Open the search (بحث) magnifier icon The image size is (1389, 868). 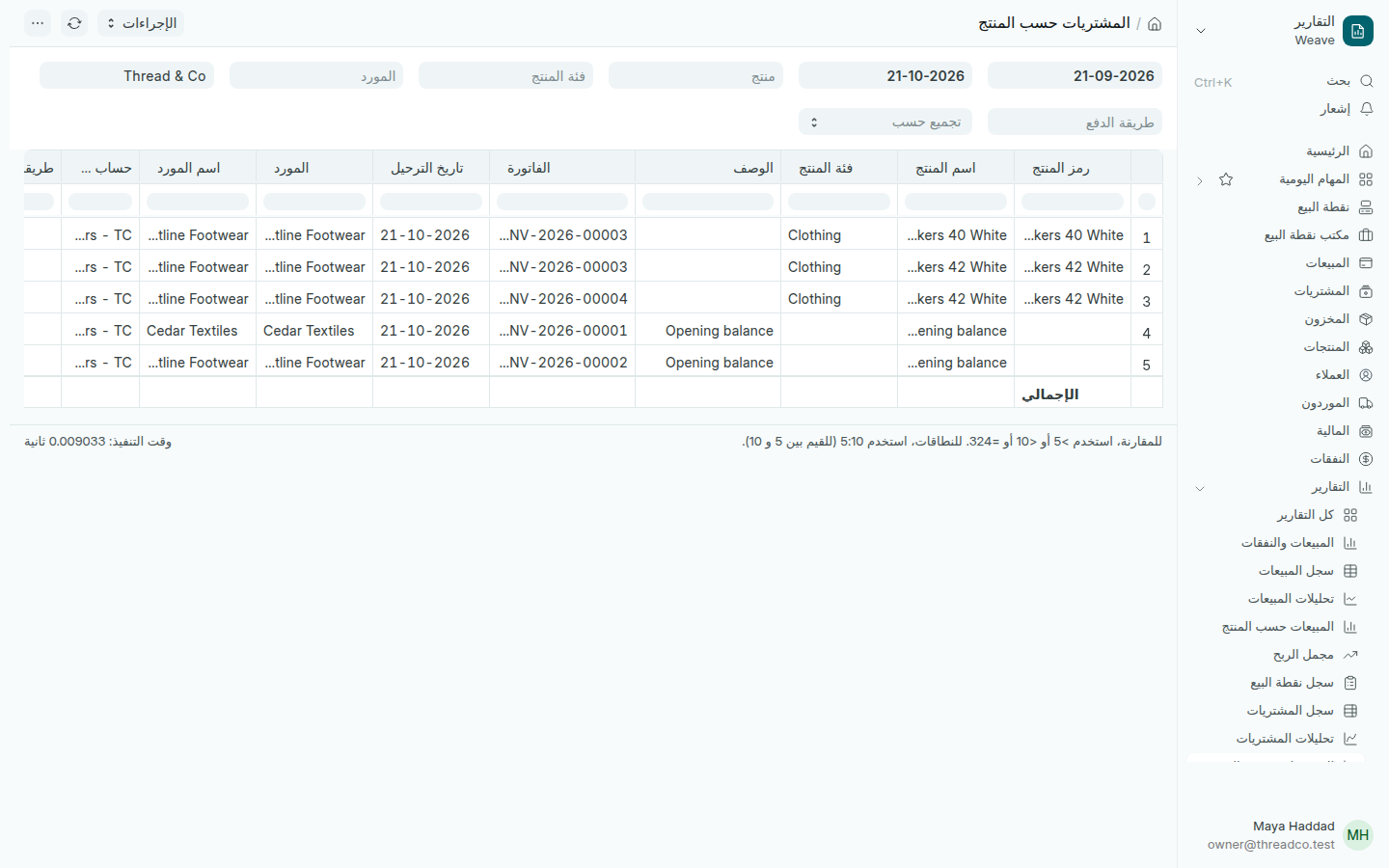[1366, 81]
